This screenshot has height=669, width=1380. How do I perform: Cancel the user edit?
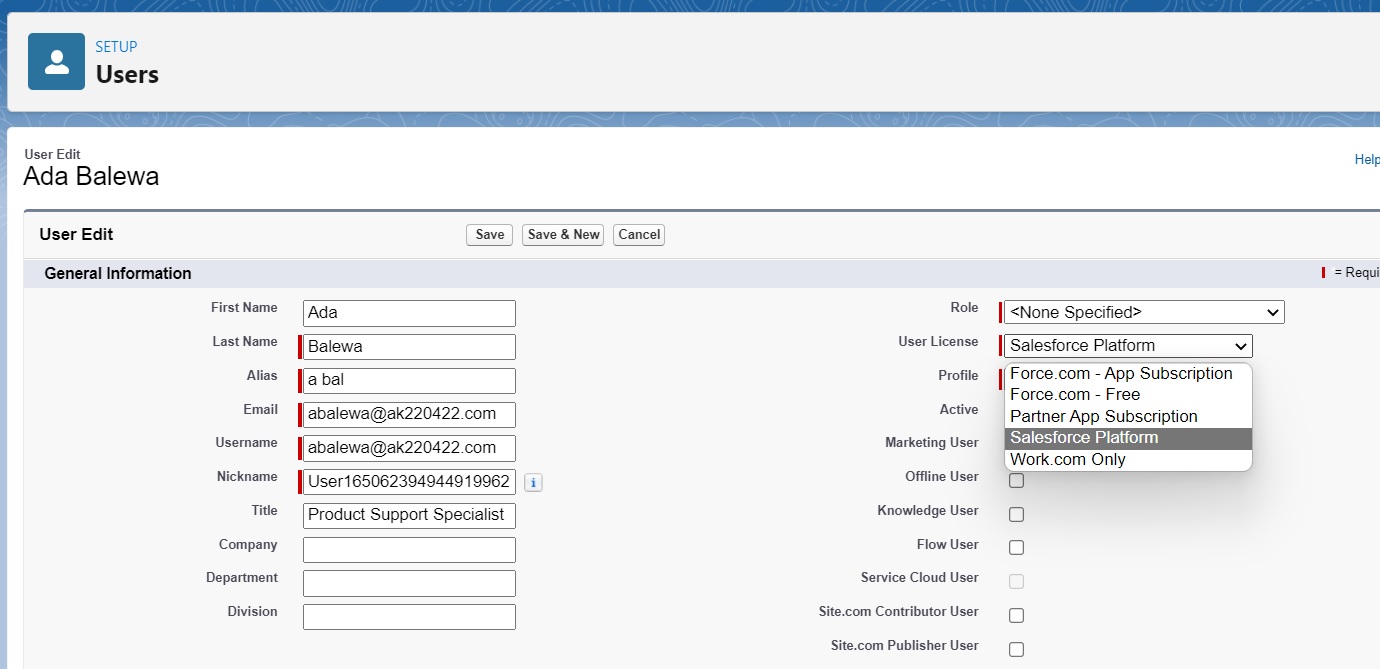(639, 235)
